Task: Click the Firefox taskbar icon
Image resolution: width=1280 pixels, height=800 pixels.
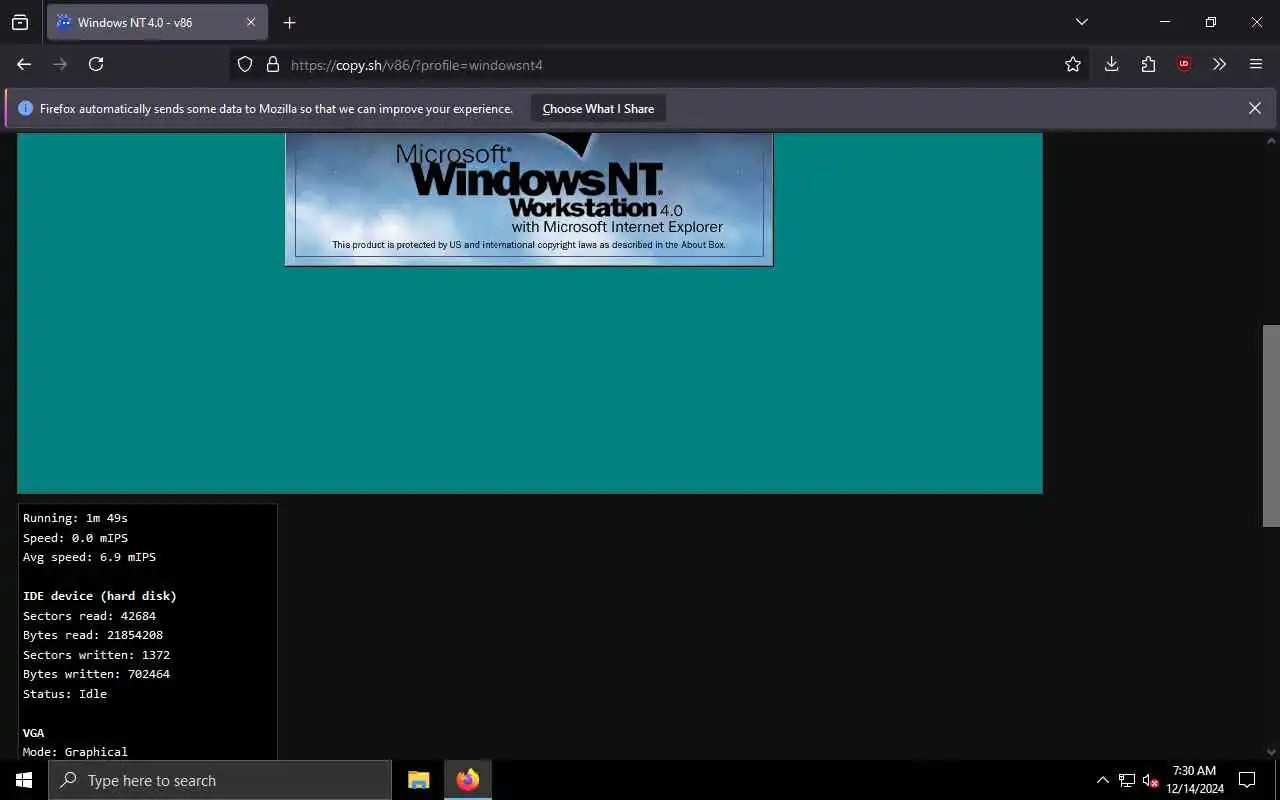Action: [x=467, y=780]
